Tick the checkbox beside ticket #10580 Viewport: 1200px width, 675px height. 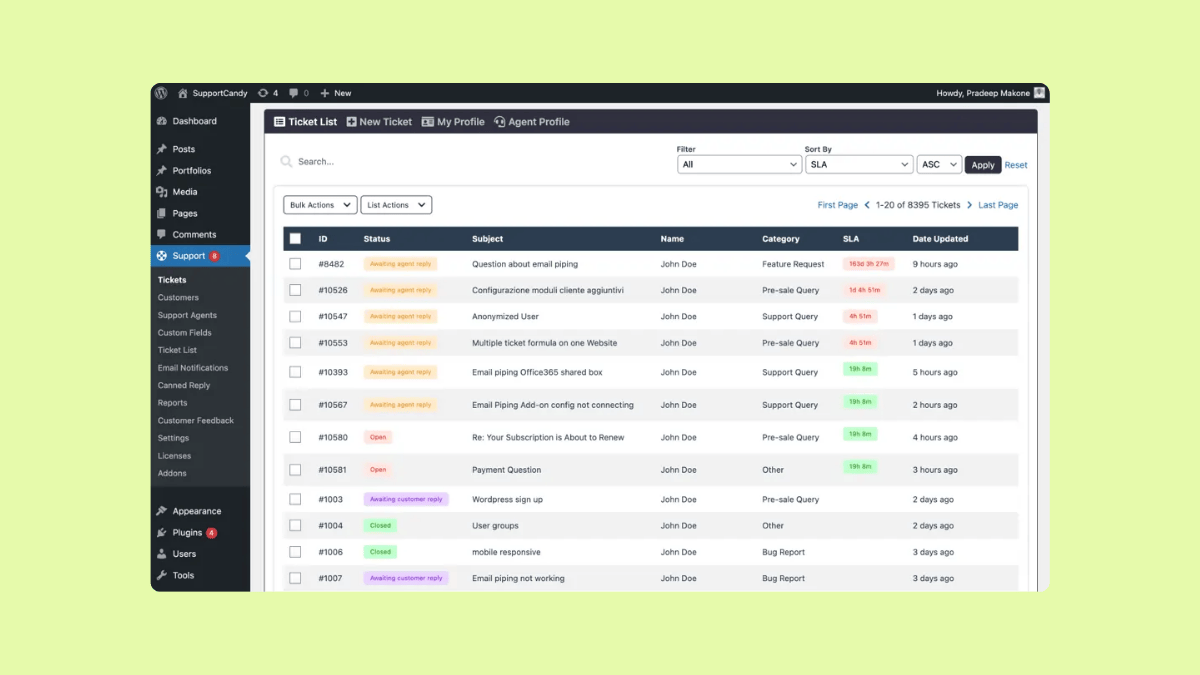click(x=295, y=437)
